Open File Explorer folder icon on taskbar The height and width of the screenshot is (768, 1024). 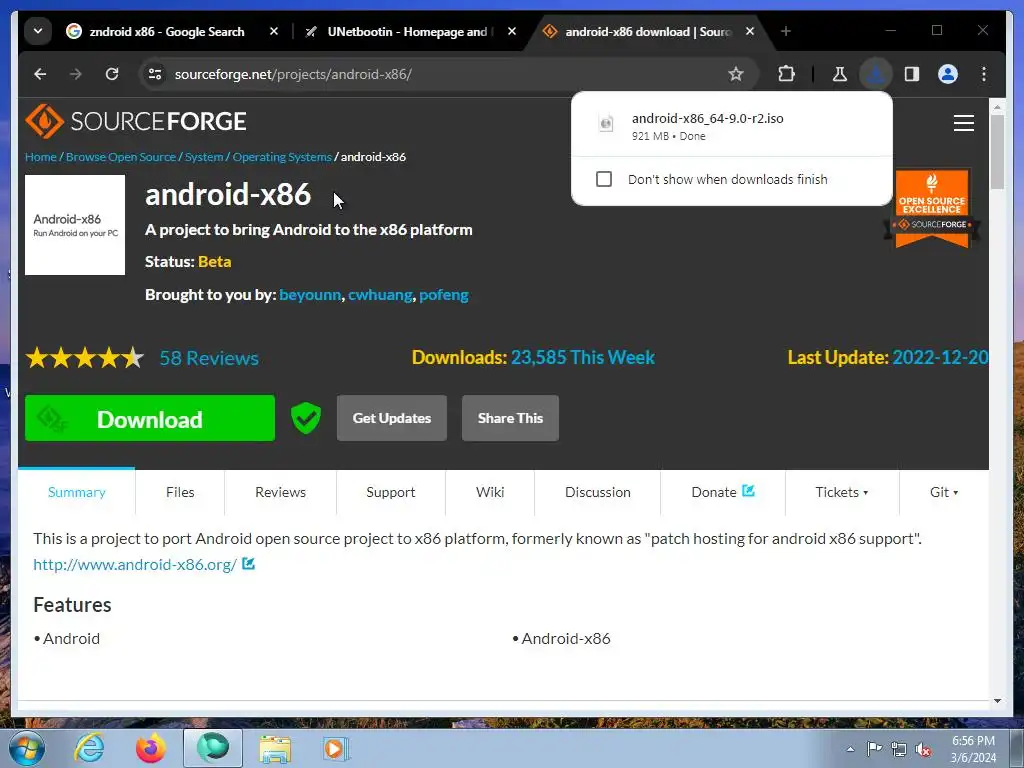coord(275,749)
